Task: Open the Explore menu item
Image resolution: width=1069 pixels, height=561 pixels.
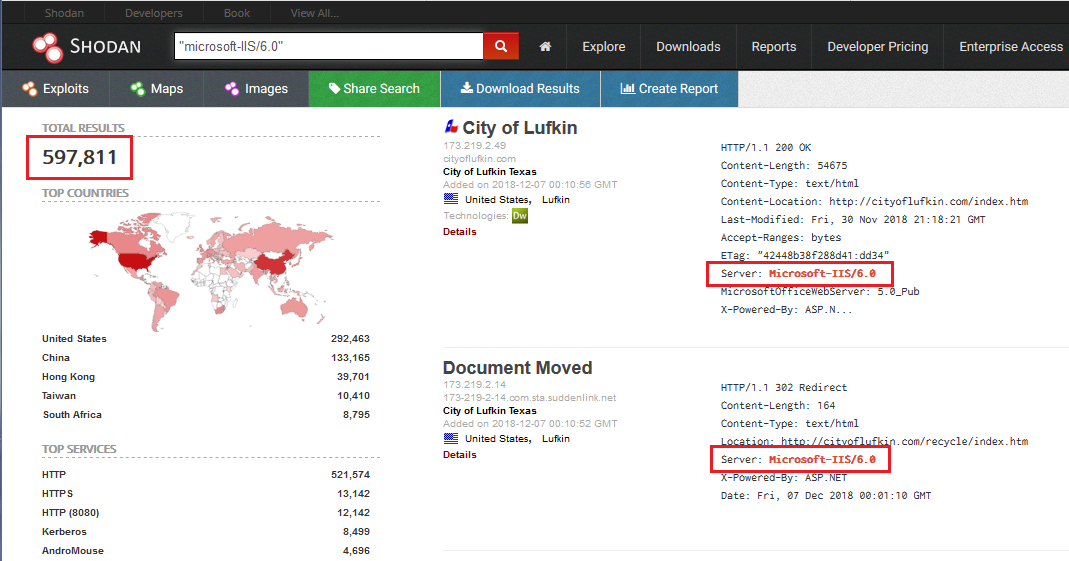Action: 603,46
